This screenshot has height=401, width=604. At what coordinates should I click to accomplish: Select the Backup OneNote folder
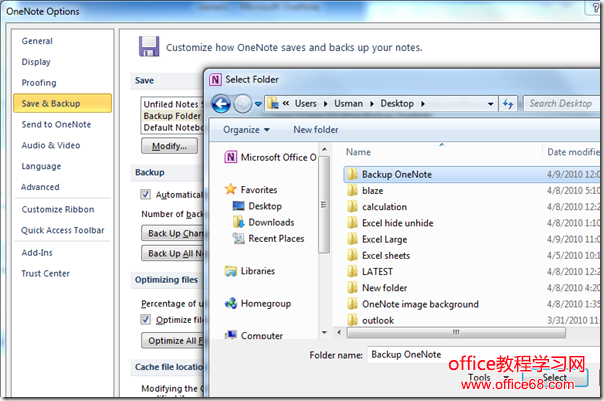click(x=397, y=173)
